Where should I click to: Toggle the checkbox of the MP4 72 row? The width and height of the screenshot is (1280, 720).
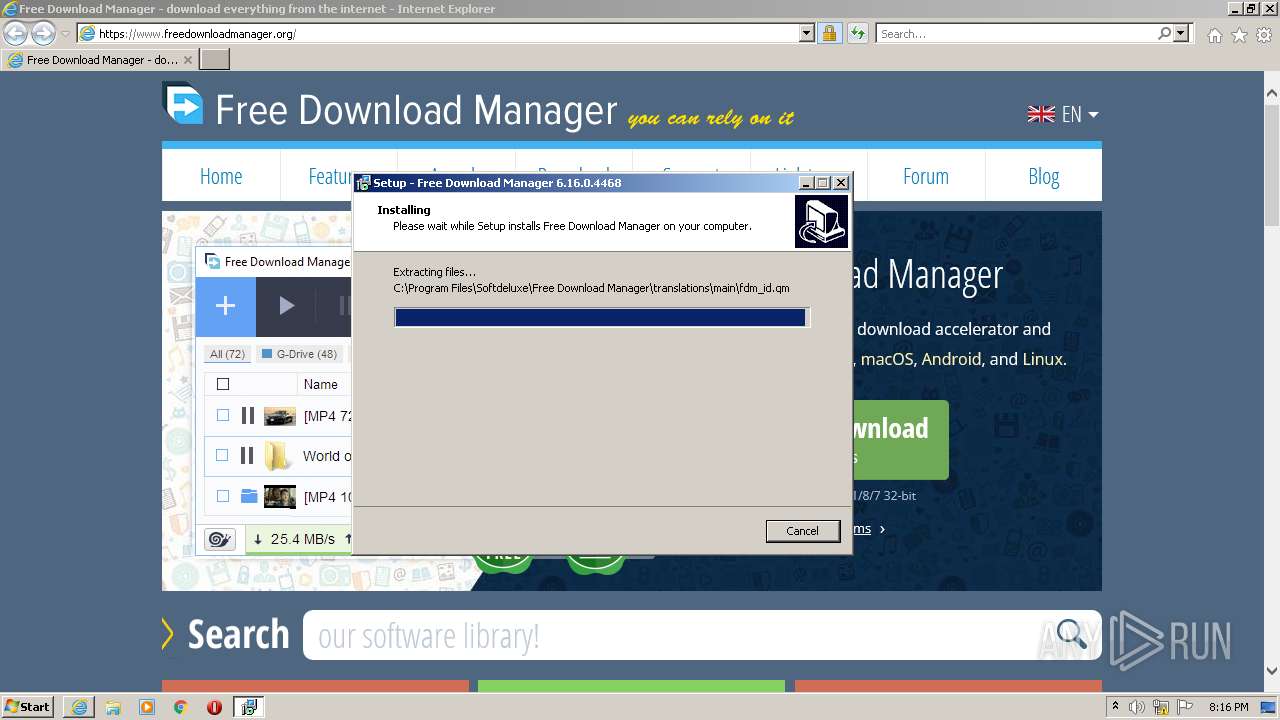click(x=223, y=415)
